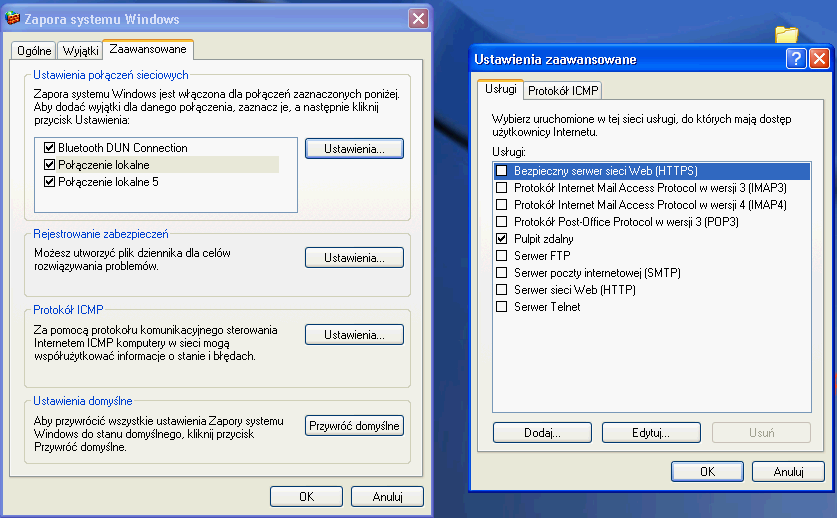Click the Przywróć domyślne button
This screenshot has height=518, width=837.
354,426
